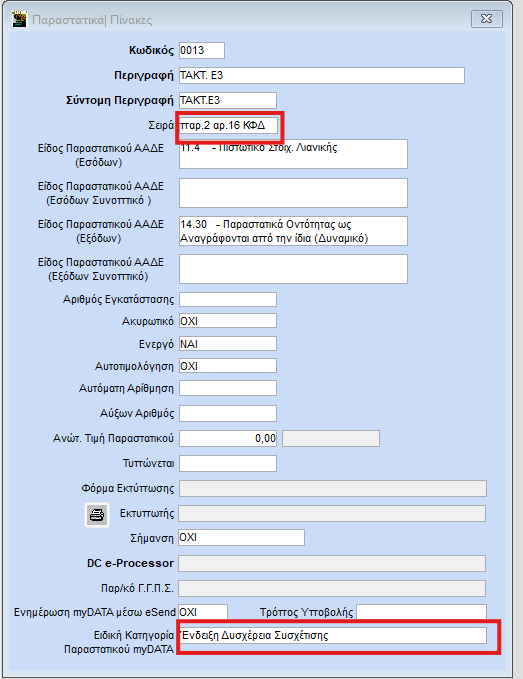Click the empty Εξόδων Συνοπτικό field

pos(293,269)
